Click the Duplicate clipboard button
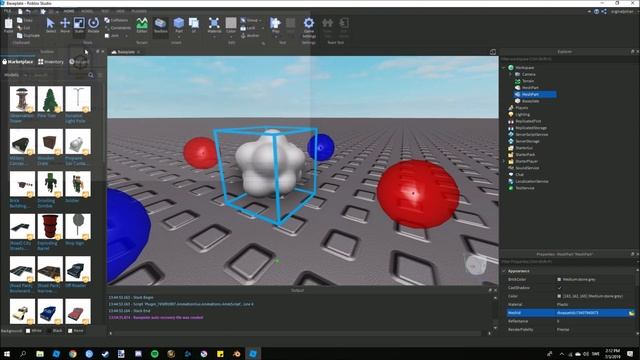This screenshot has height=360, width=640. pos(29,36)
